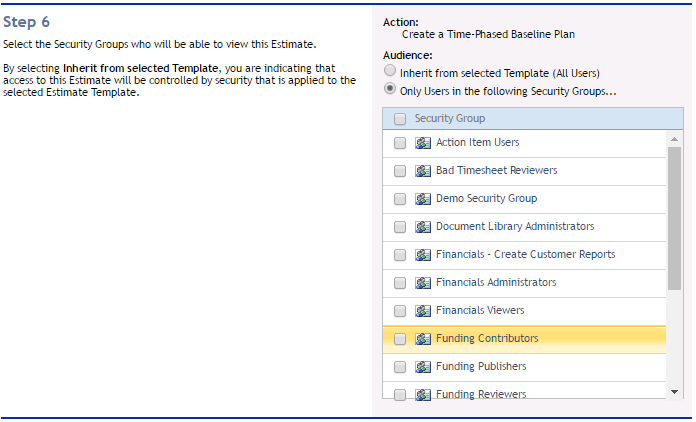Select the Funding Reviewers row label

click(481, 394)
